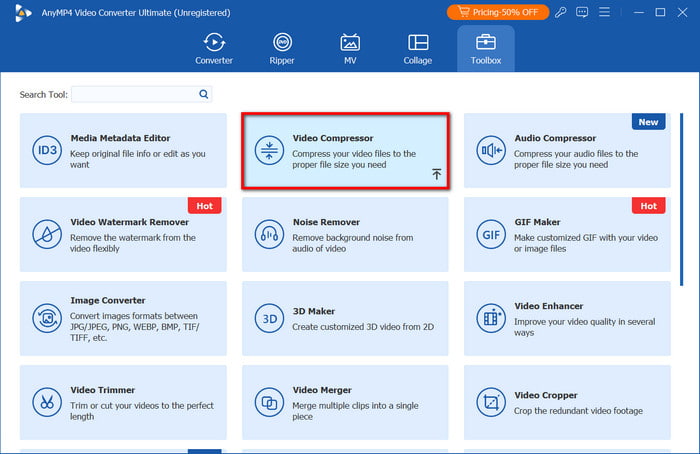The image size is (700, 454).
Task: Click the New badge on Audio Compressor
Action: 648,122
